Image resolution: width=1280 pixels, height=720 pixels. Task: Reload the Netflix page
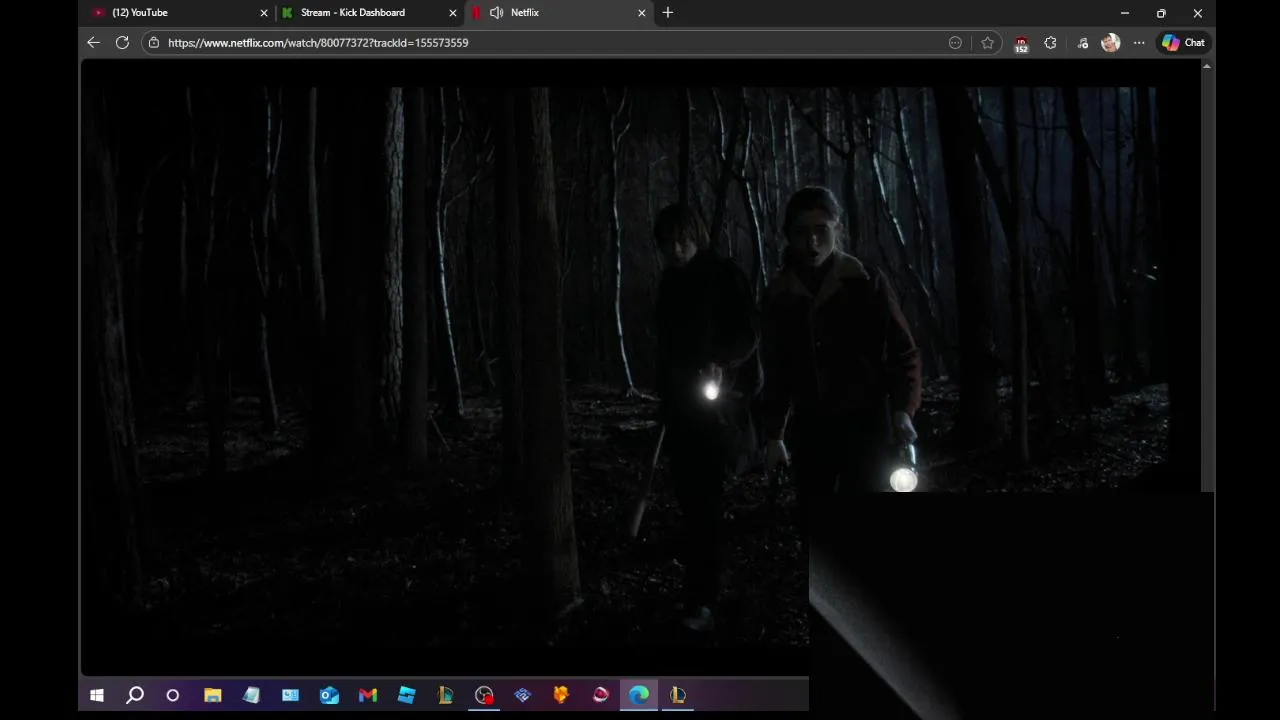coord(122,43)
